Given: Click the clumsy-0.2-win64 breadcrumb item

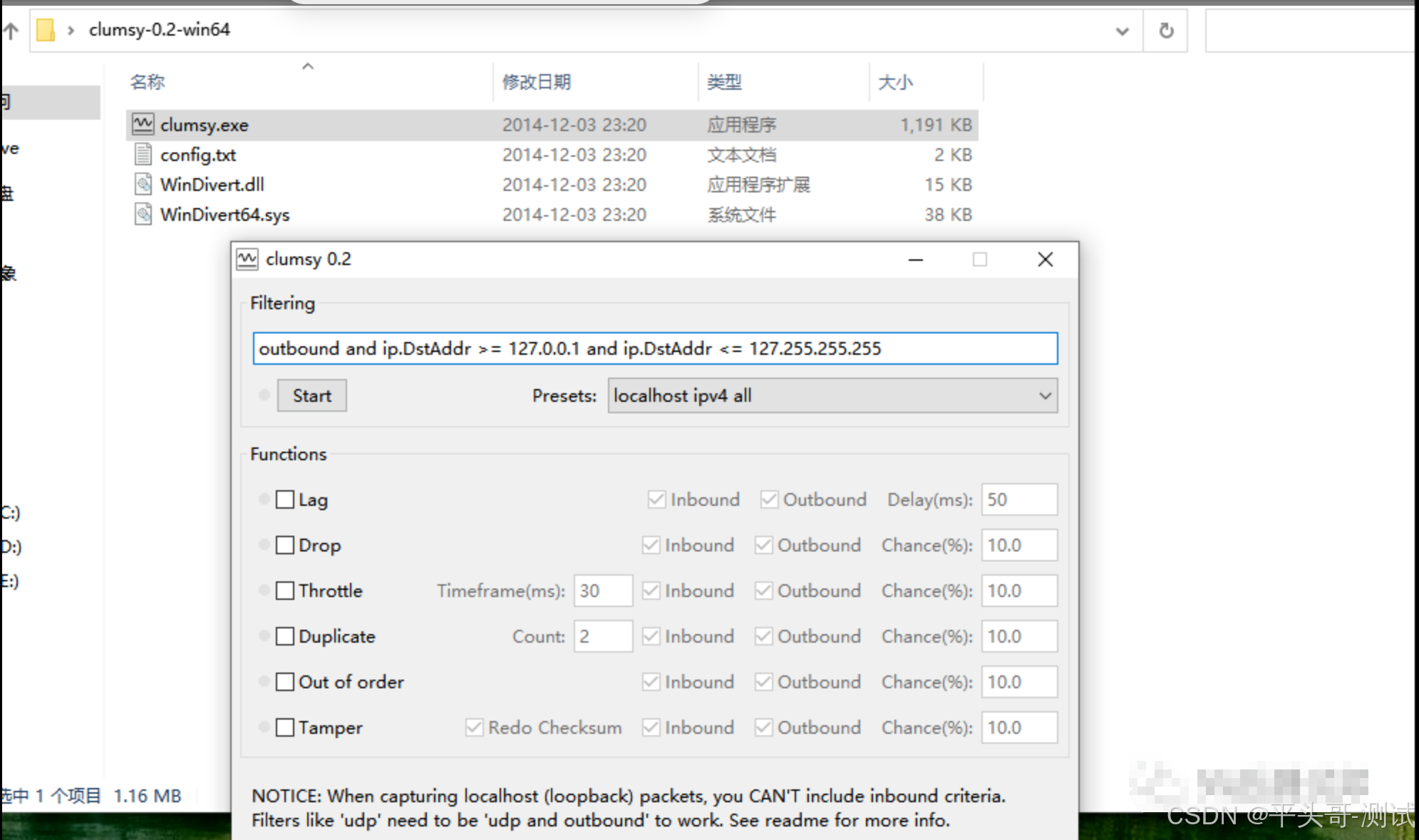Looking at the screenshot, I should pyautogui.click(x=158, y=30).
